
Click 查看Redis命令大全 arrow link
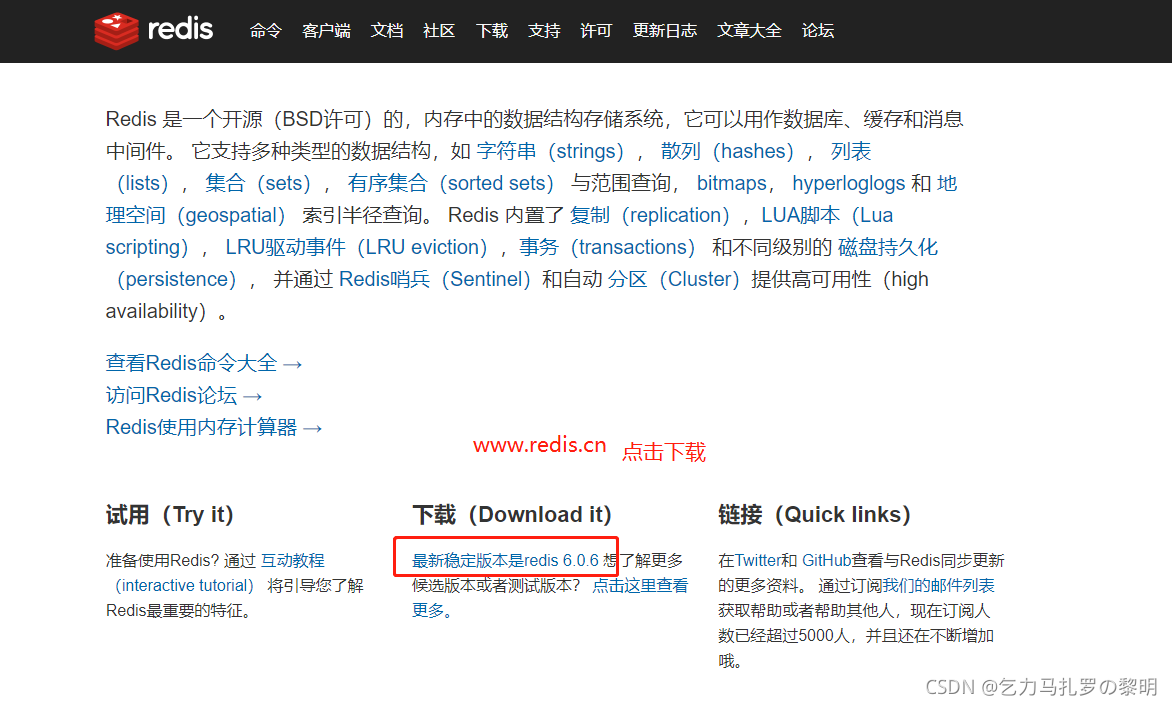tap(204, 363)
